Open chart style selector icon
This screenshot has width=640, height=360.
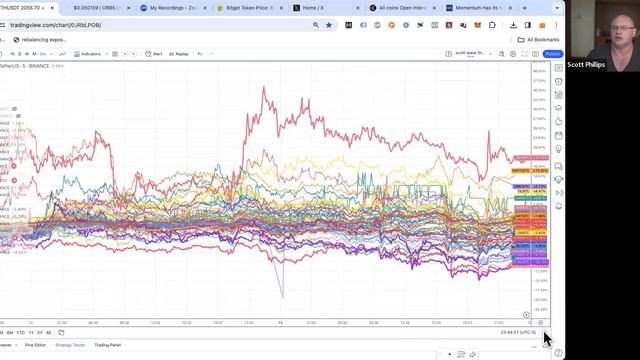(x=62, y=54)
